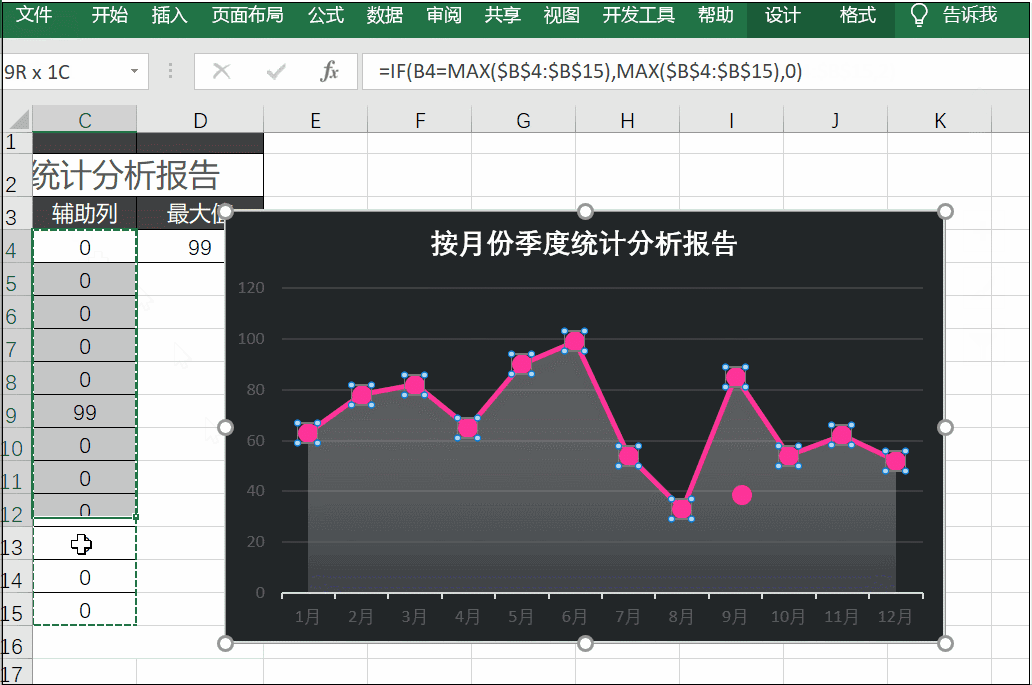
Task: Click the select-all corner triangle
Action: 18,120
